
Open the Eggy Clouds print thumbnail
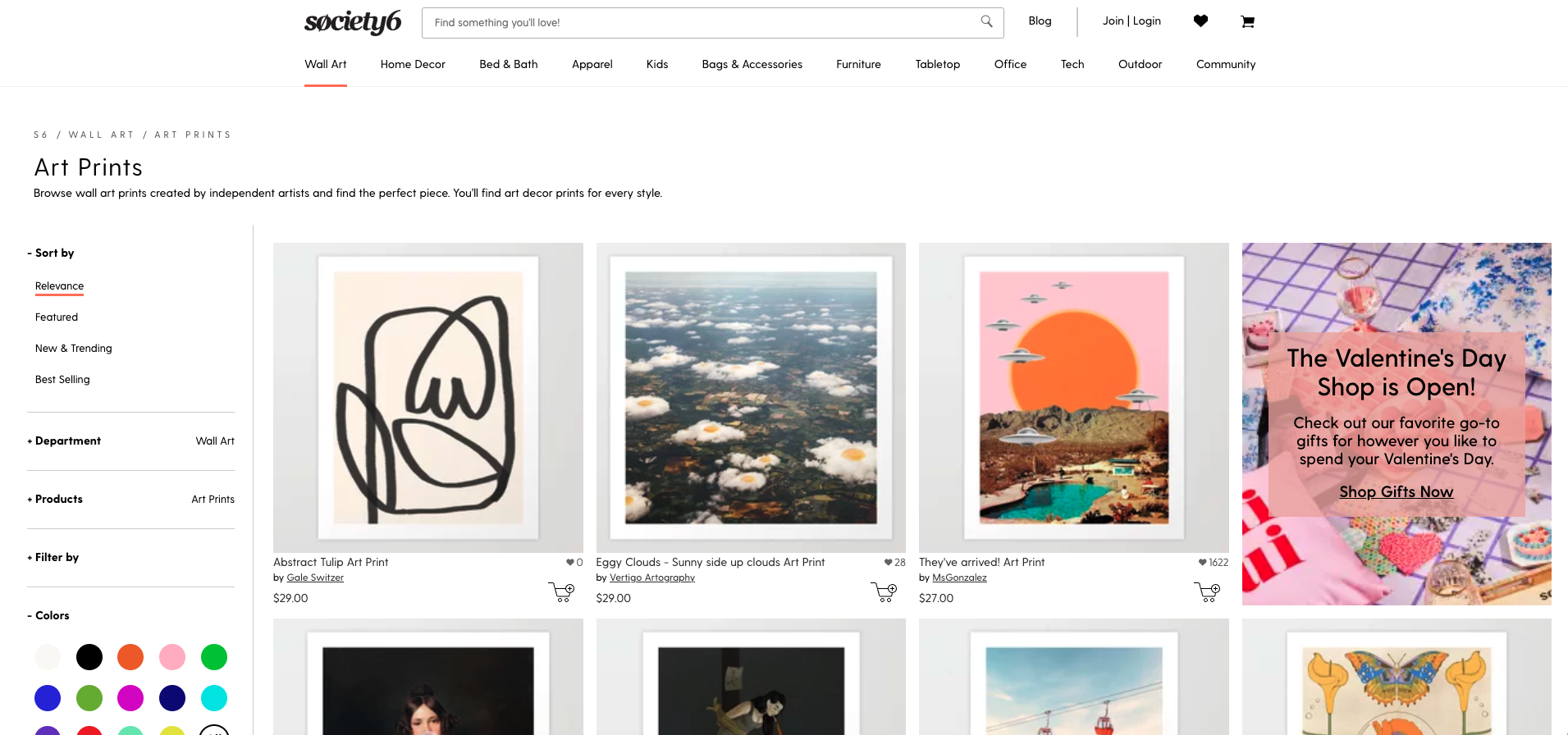pos(751,398)
